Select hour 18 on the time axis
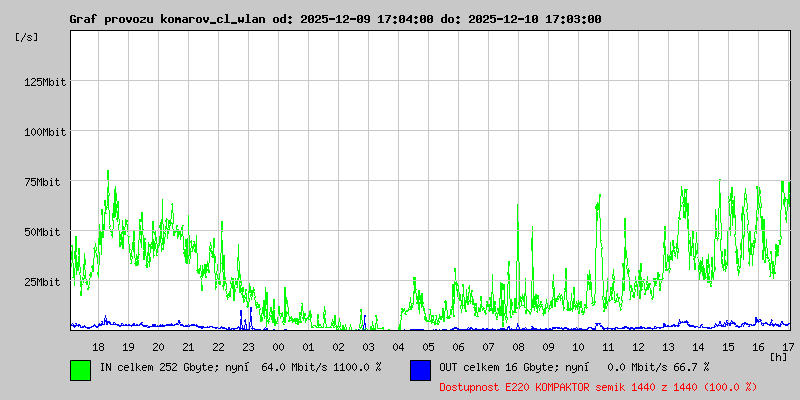Image resolution: width=800 pixels, height=400 pixels. (98, 347)
